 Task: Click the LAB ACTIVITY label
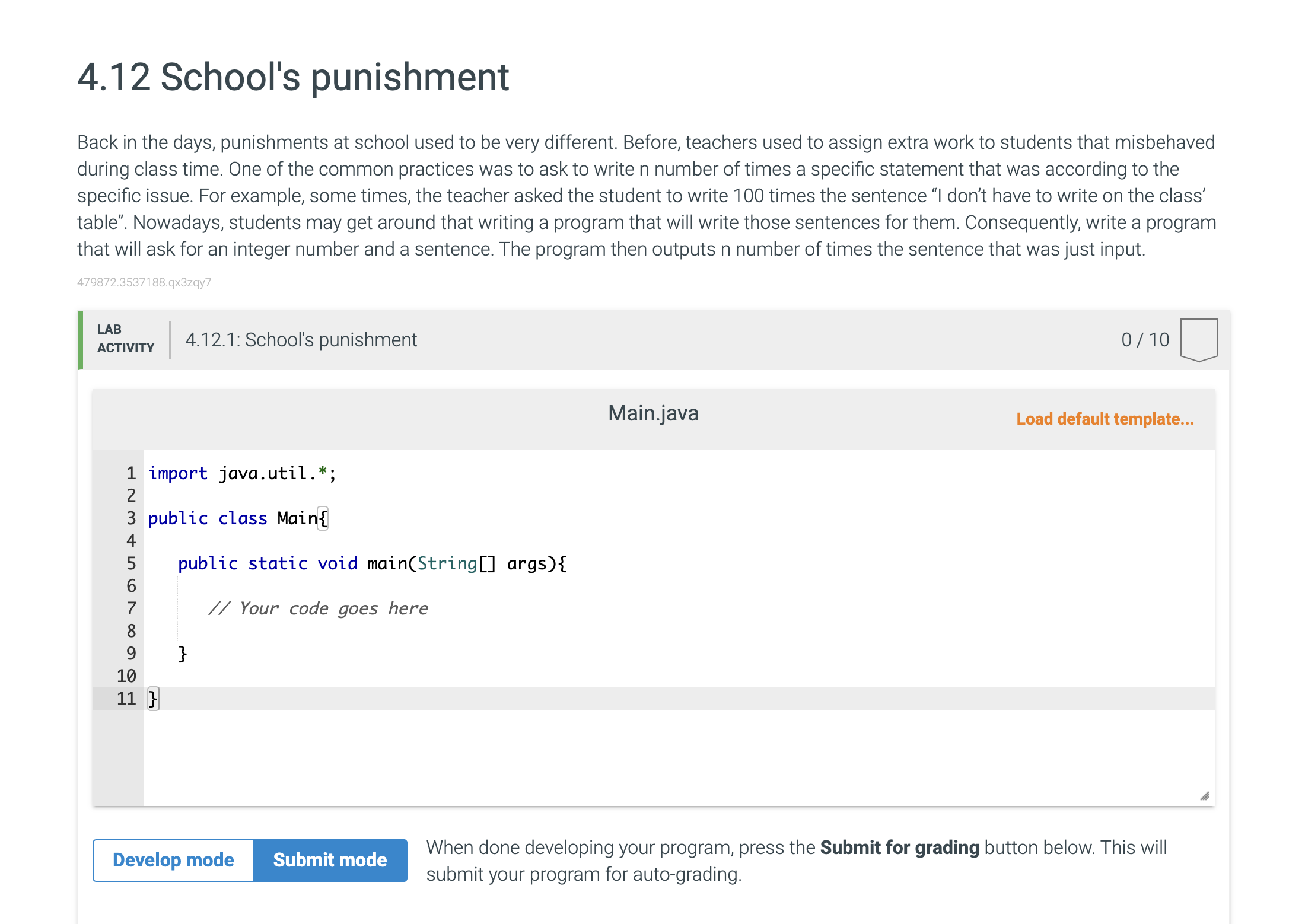click(x=125, y=339)
